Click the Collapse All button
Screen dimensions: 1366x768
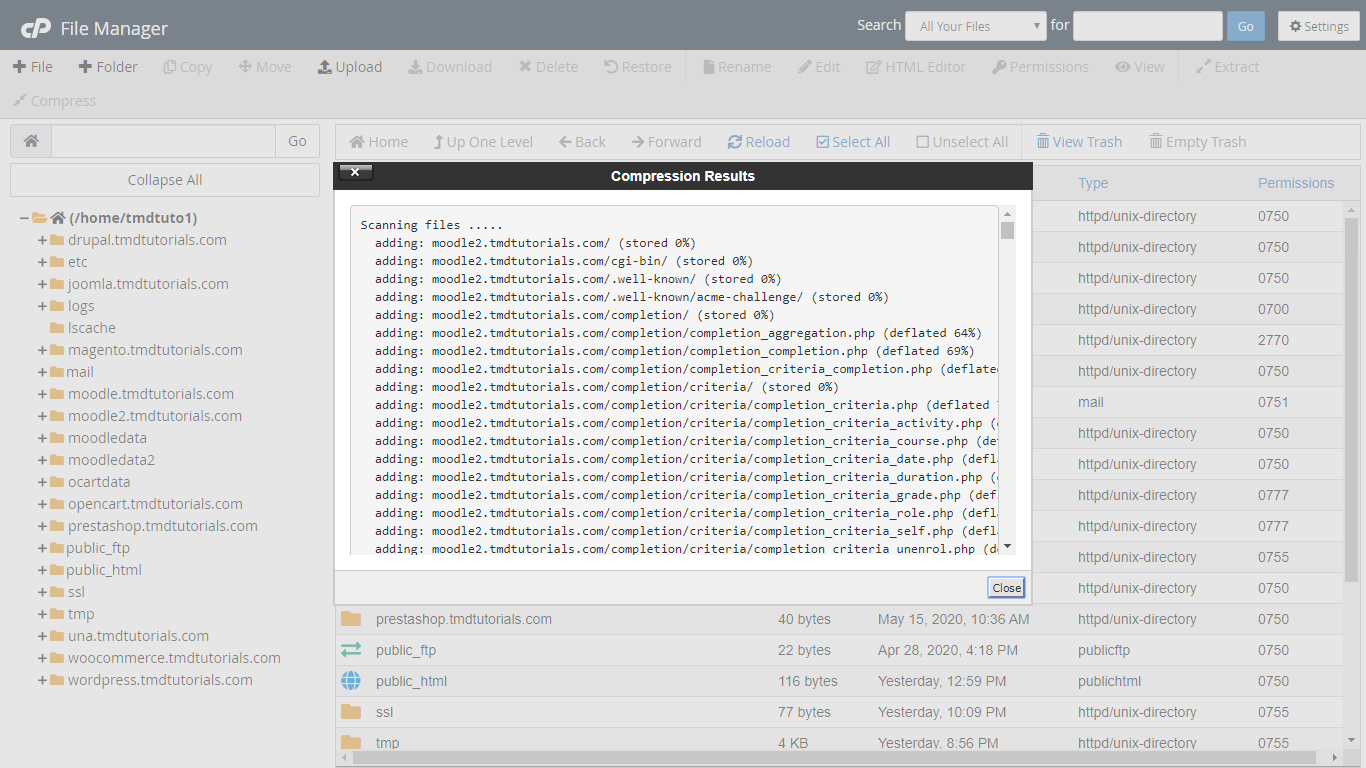(165, 180)
